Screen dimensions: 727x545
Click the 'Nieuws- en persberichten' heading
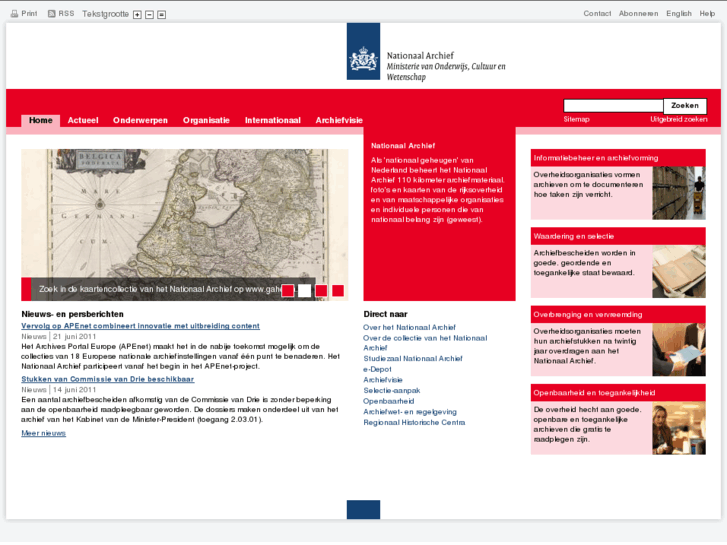72,314
